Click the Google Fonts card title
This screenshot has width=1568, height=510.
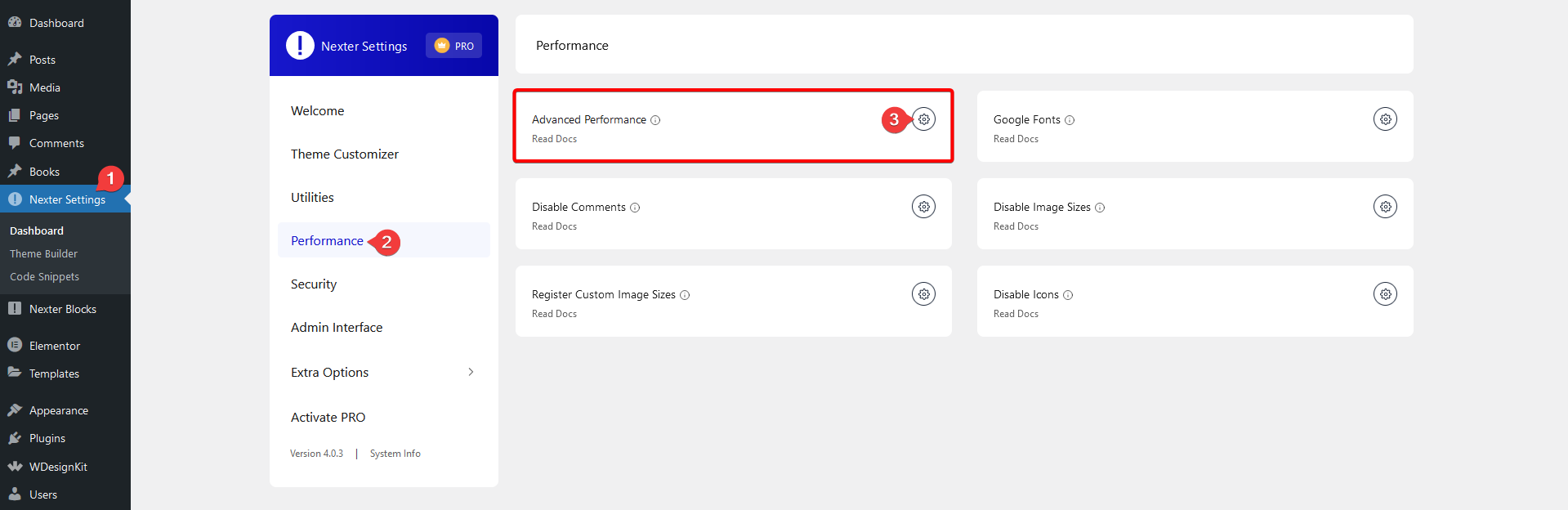1027,120
